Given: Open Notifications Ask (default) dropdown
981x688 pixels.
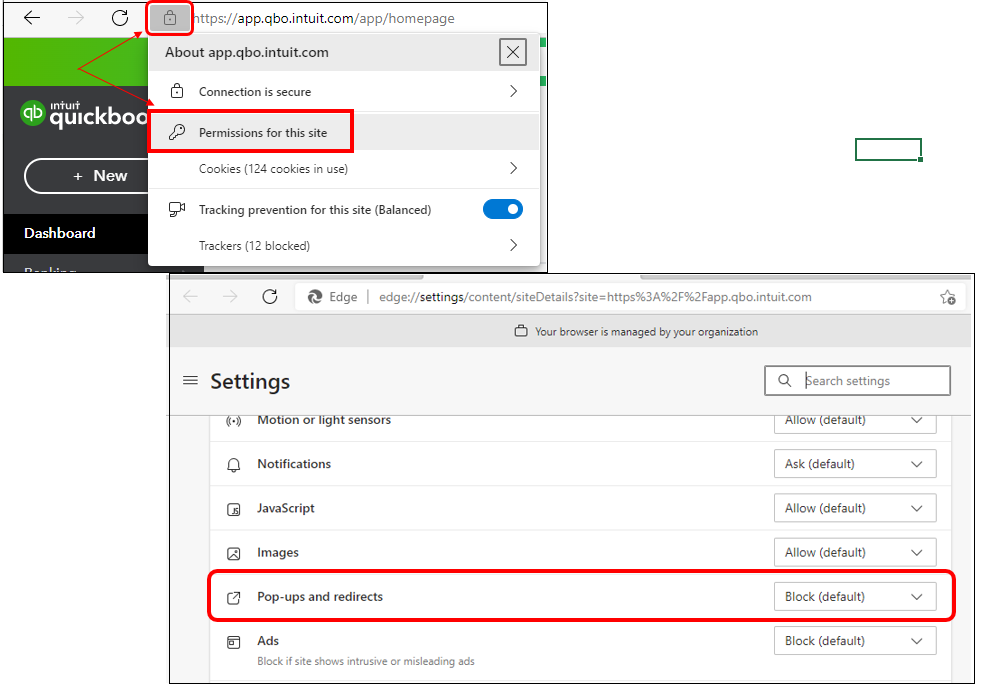Looking at the screenshot, I should click(855, 463).
